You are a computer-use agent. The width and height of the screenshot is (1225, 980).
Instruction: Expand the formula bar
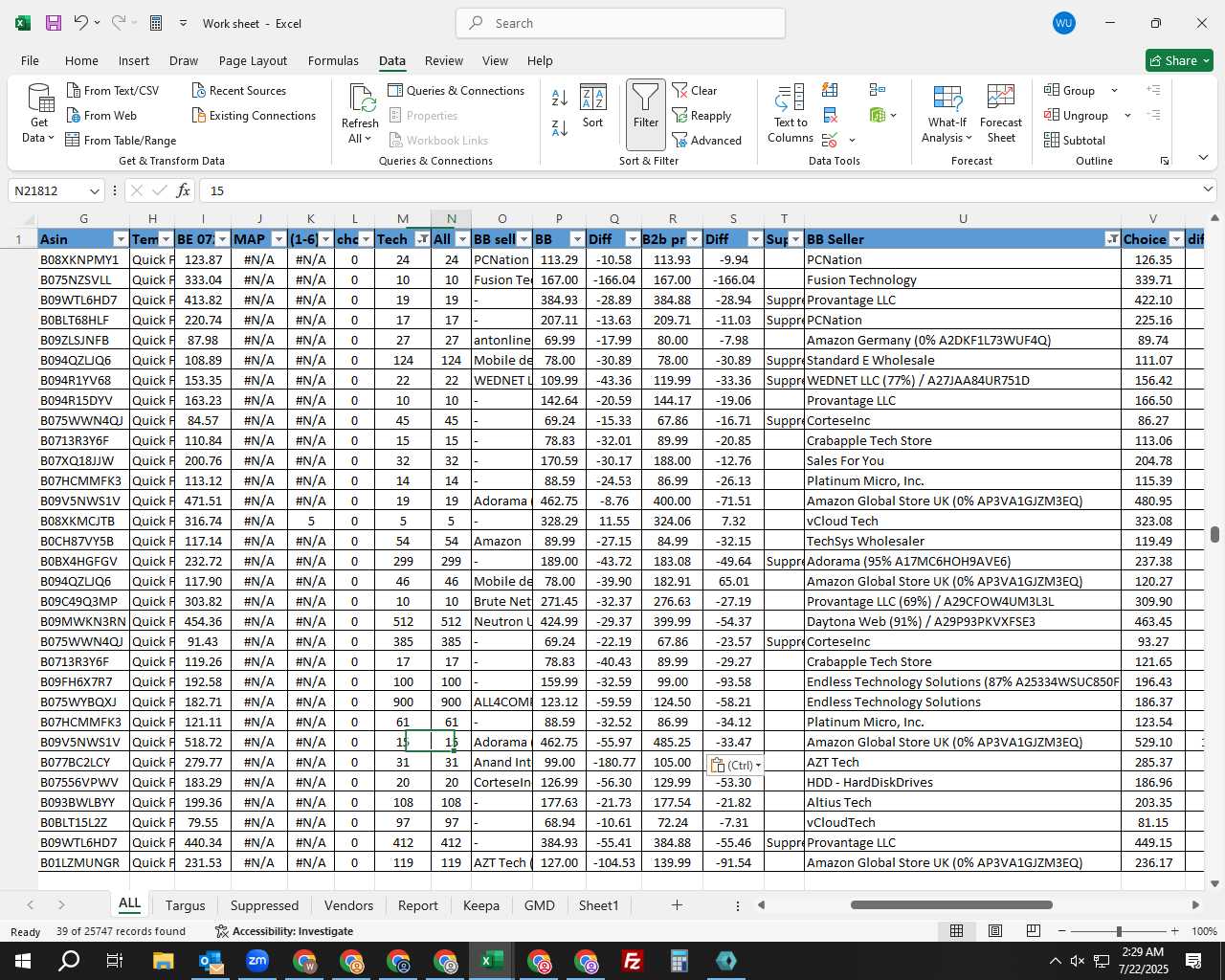coord(1208,189)
